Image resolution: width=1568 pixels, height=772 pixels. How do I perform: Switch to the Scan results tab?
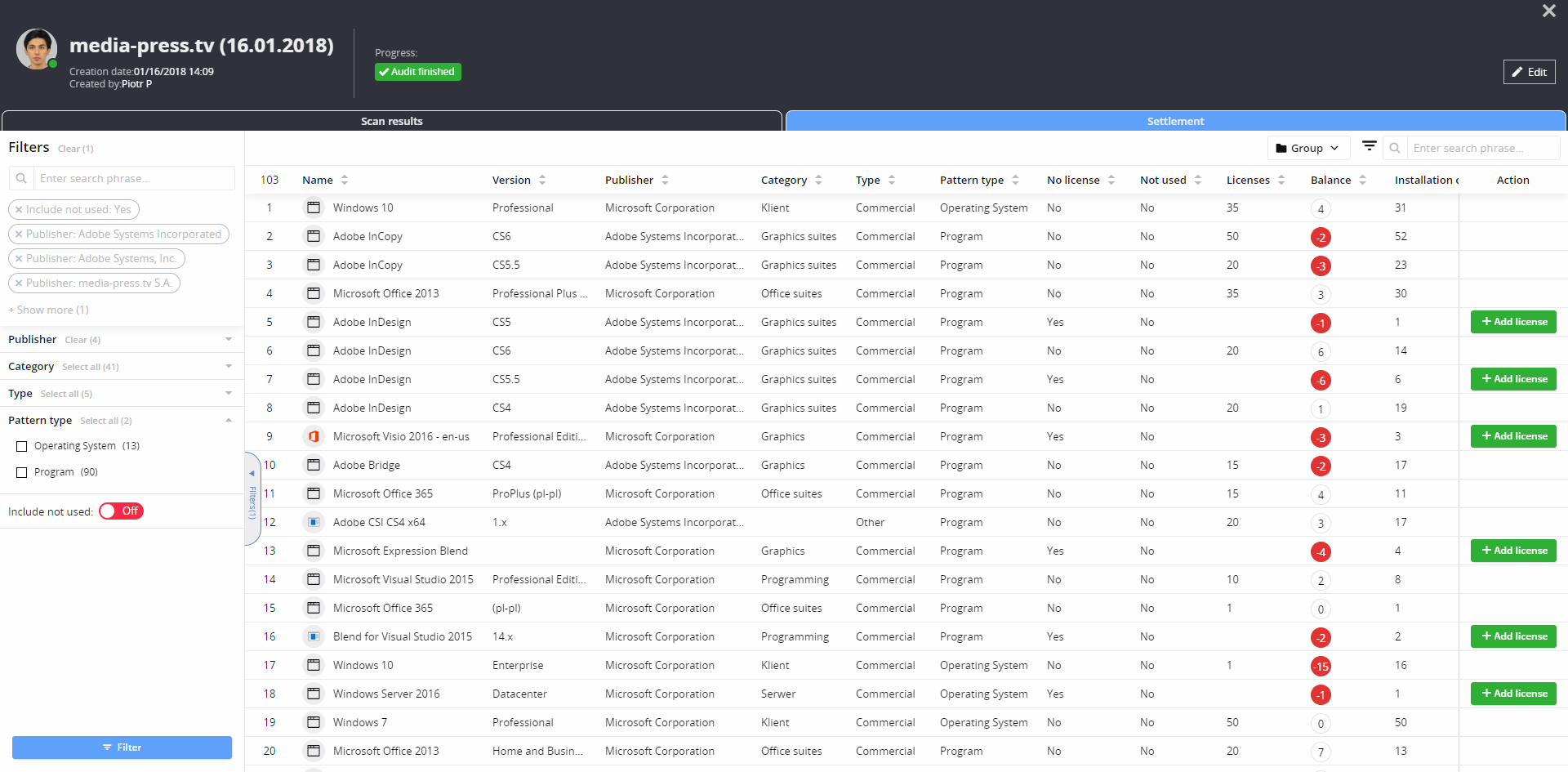pyautogui.click(x=392, y=121)
